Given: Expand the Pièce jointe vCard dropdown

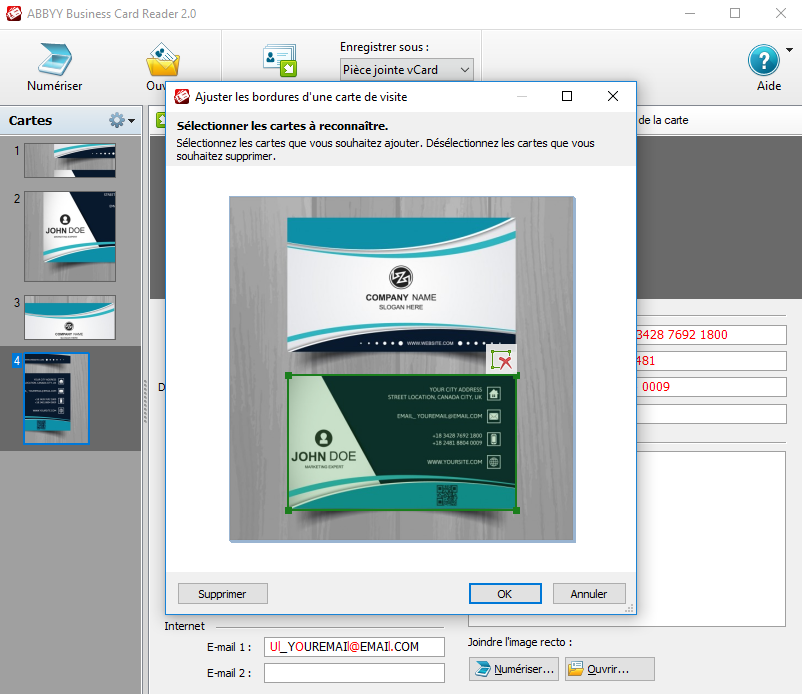Looking at the screenshot, I should click(406, 70).
